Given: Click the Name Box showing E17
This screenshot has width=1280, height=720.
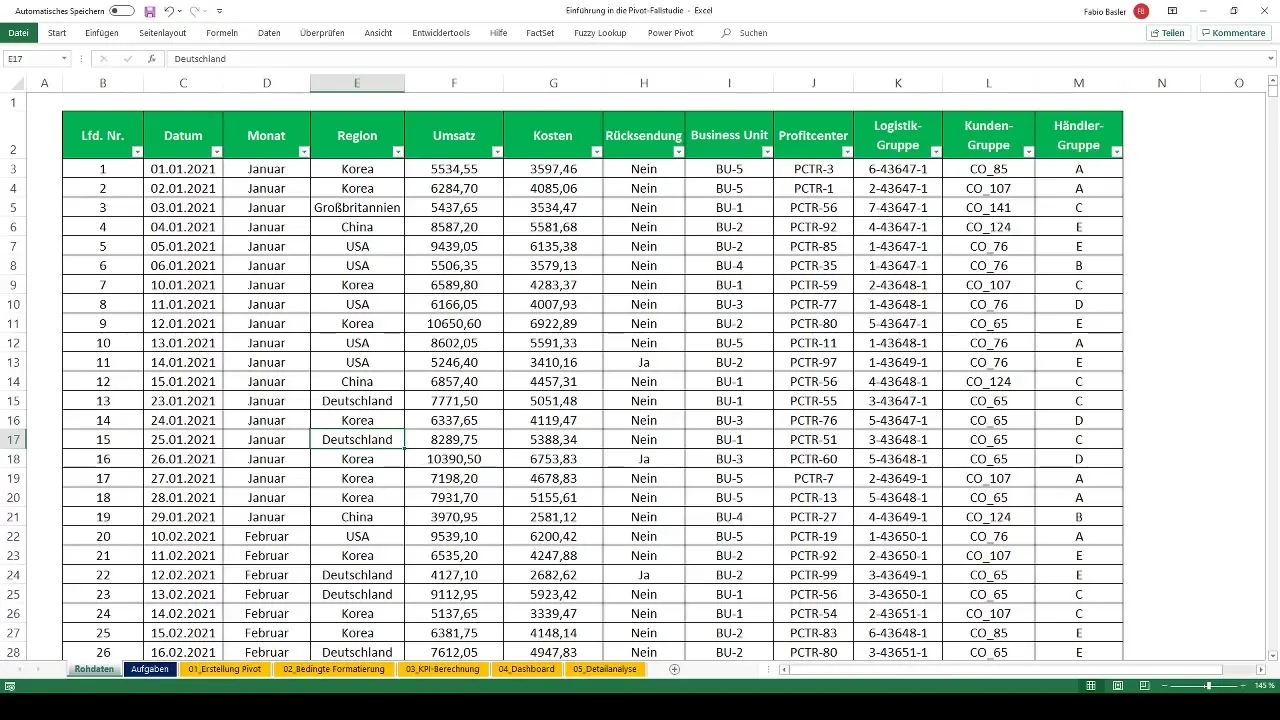Looking at the screenshot, I should [30, 59].
